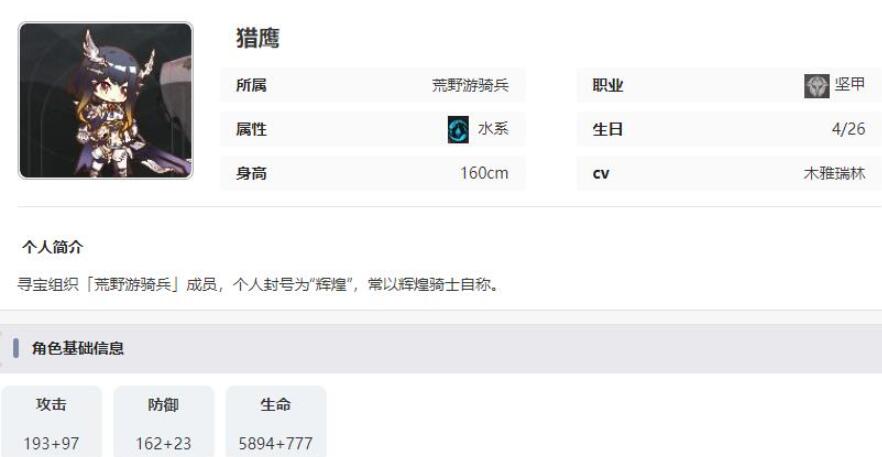Click the 荒野游骑兵 affiliation value
This screenshot has width=882, height=457.
470,86
